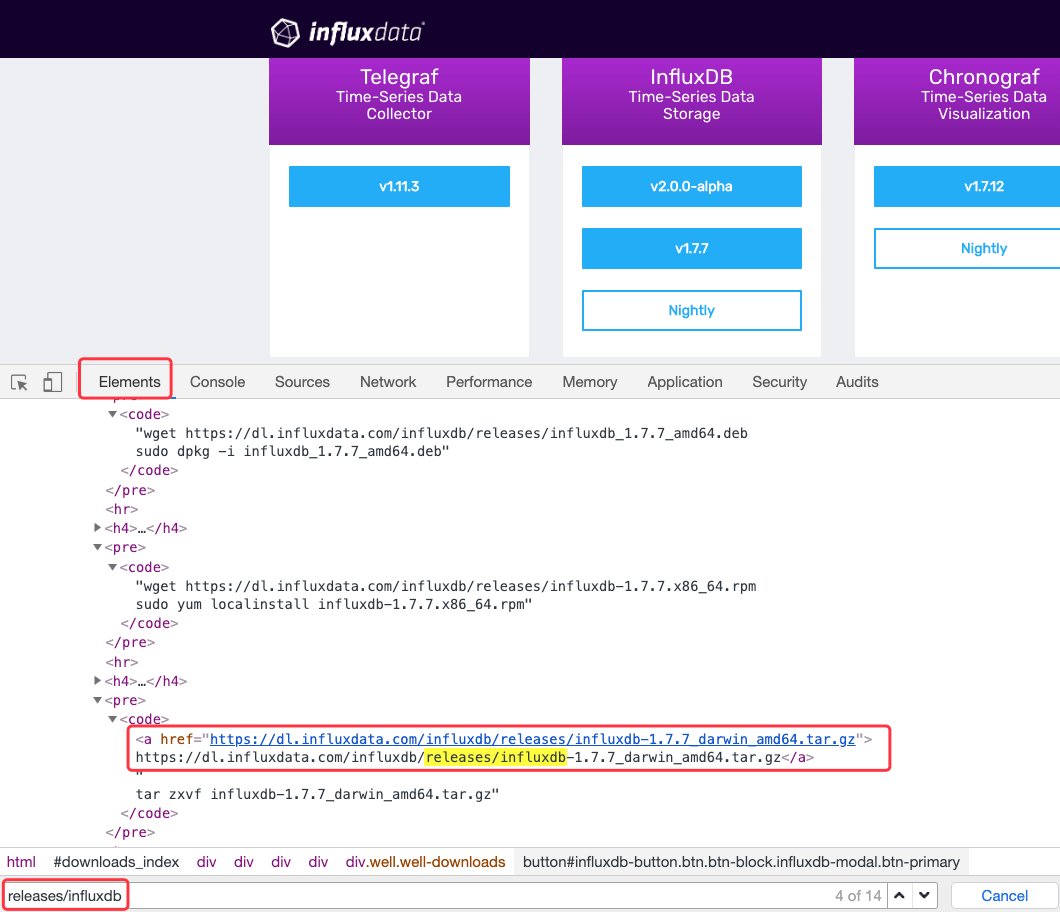Toggle the device toolbar icon
Viewport: 1060px width, 912px height.
point(53,382)
